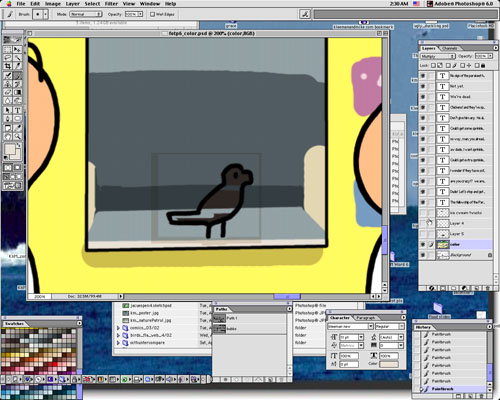Select the Rectangular Marquee tool
The image size is (500, 400).
tap(7, 49)
